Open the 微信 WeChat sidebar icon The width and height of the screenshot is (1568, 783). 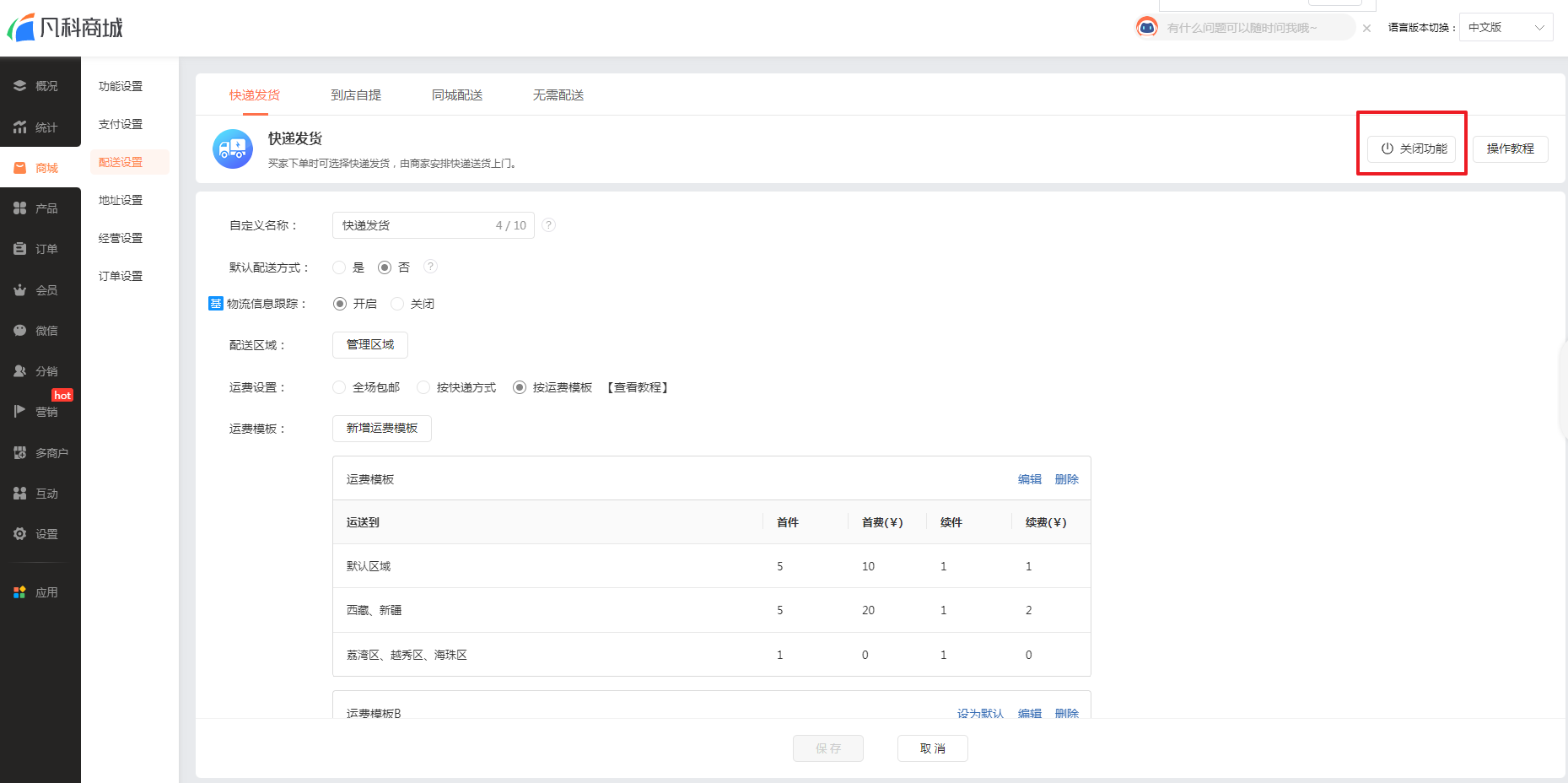tap(19, 331)
